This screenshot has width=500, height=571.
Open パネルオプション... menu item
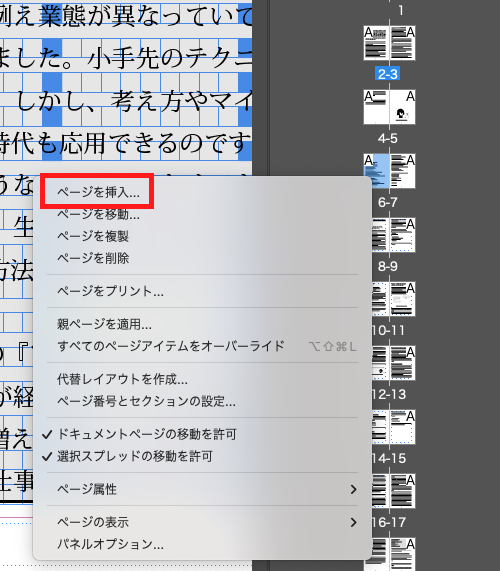click(x=110, y=544)
